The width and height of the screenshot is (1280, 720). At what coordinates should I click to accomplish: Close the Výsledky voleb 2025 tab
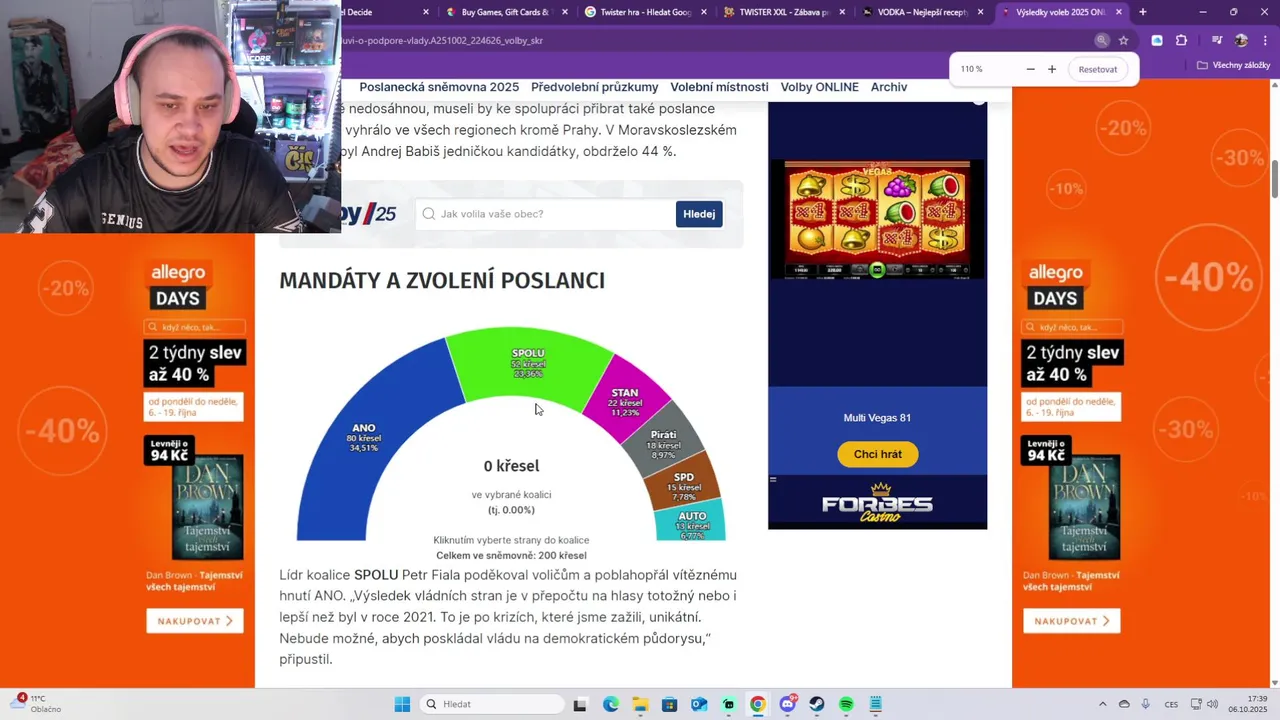(1119, 12)
